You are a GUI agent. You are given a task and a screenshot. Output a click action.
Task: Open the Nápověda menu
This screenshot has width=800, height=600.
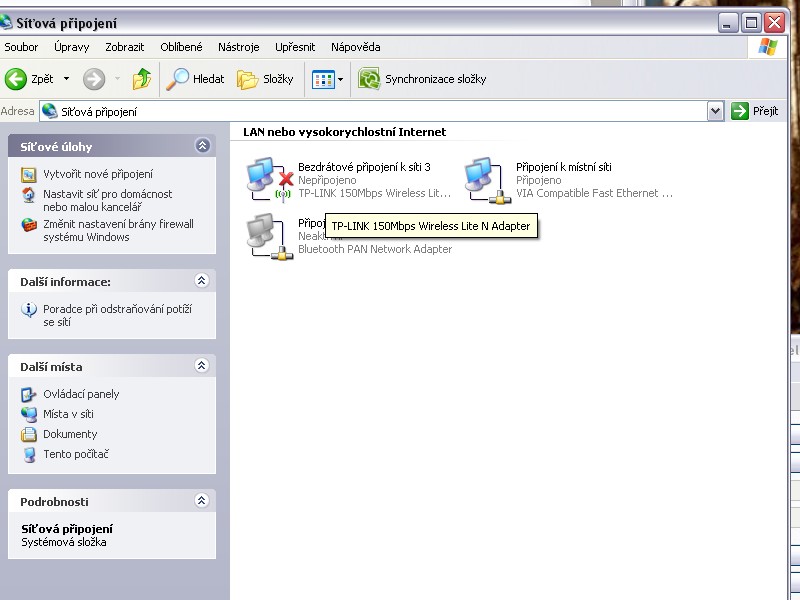pyautogui.click(x=356, y=47)
